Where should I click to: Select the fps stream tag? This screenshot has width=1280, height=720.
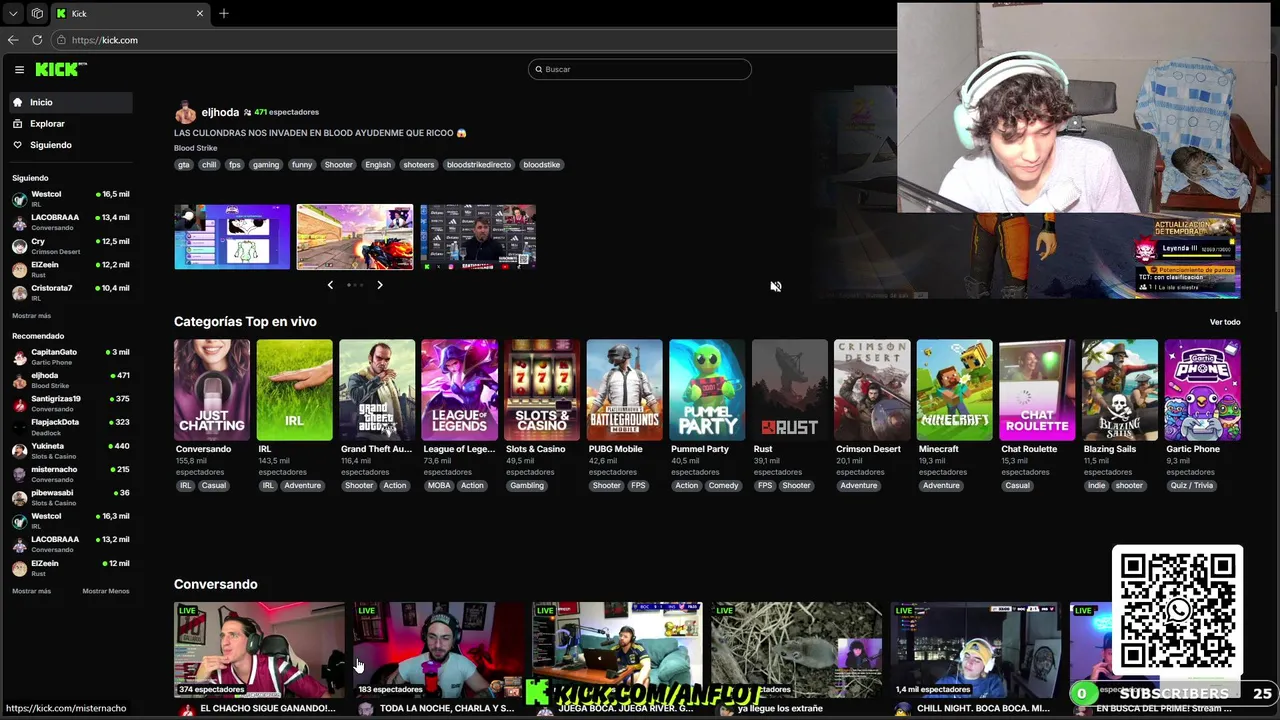click(x=234, y=165)
